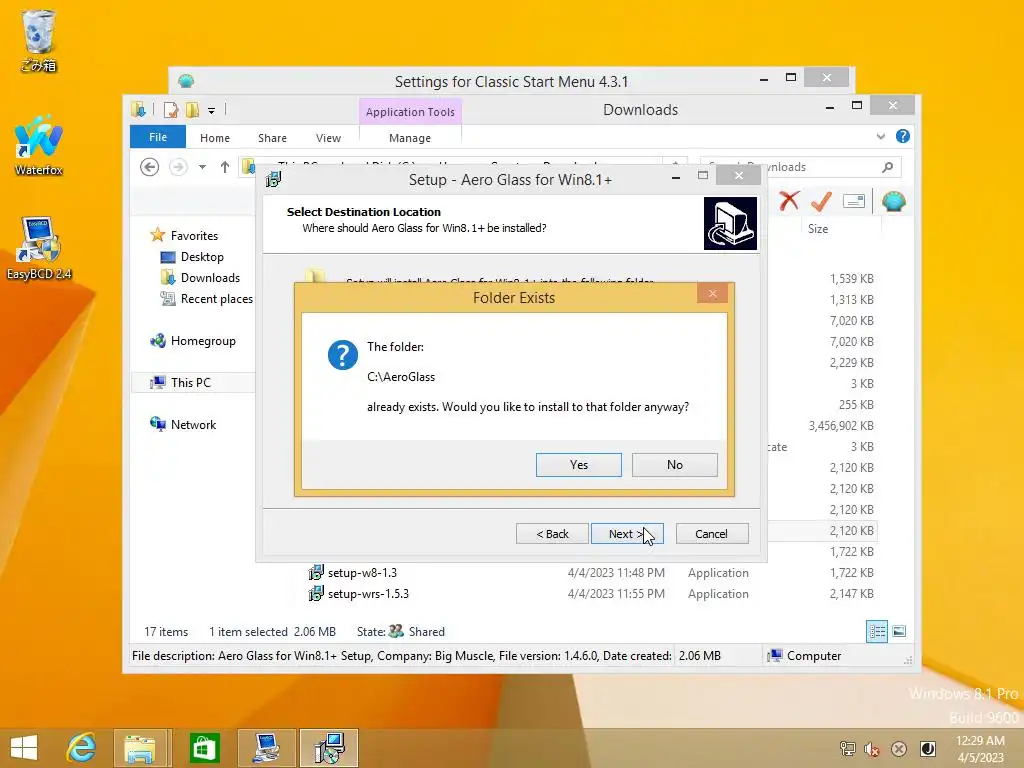The height and width of the screenshot is (768, 1024).
Task: Expand the ribbon with the chevron
Action: (x=881, y=136)
